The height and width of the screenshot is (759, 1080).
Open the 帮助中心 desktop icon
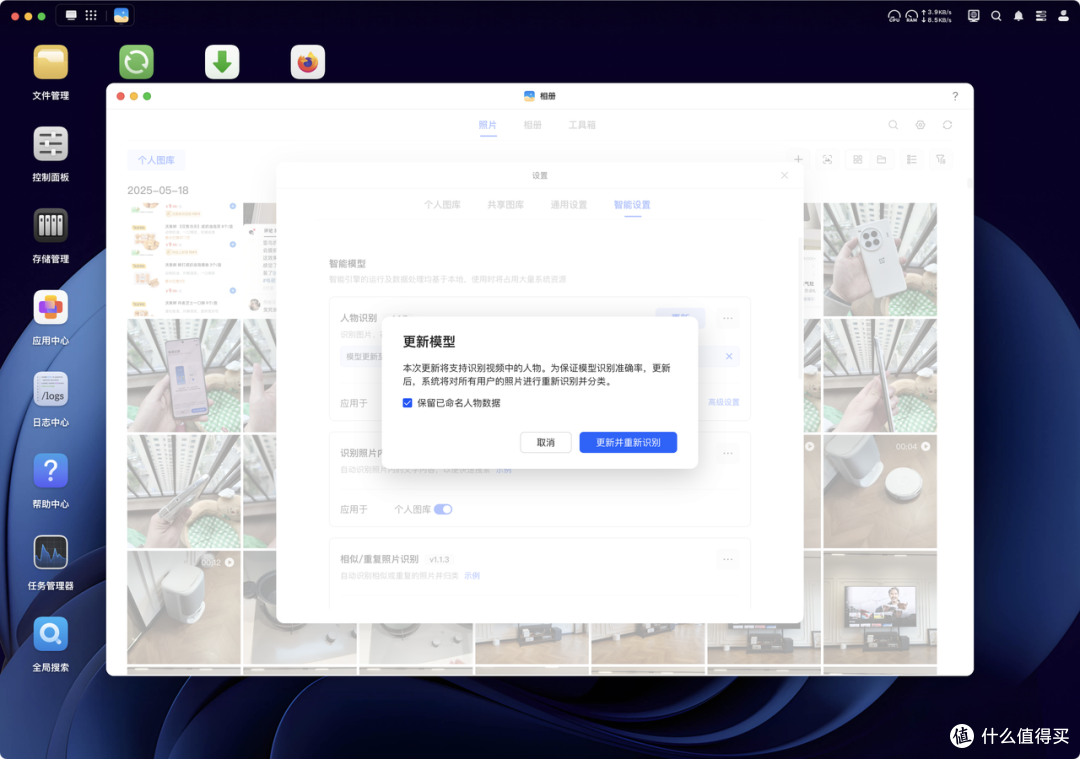pos(50,471)
